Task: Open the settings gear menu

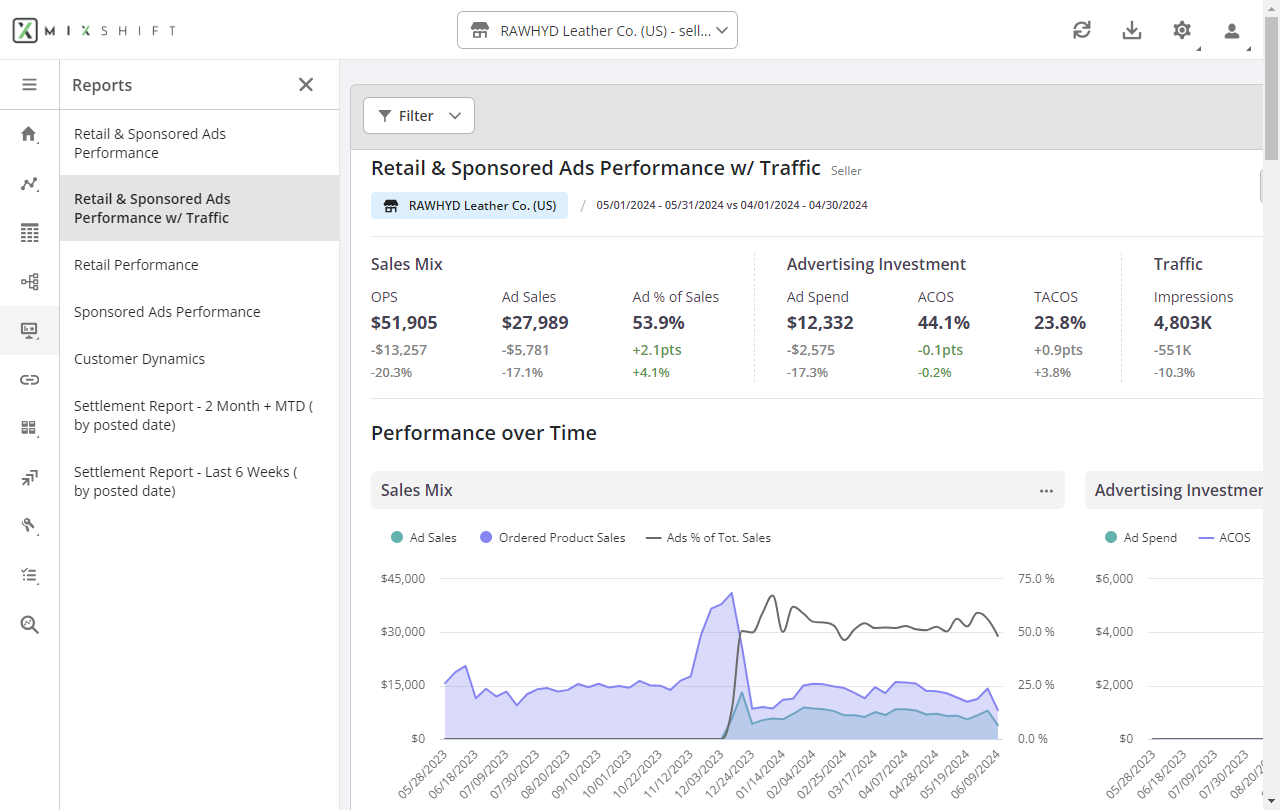Action: pos(1182,30)
